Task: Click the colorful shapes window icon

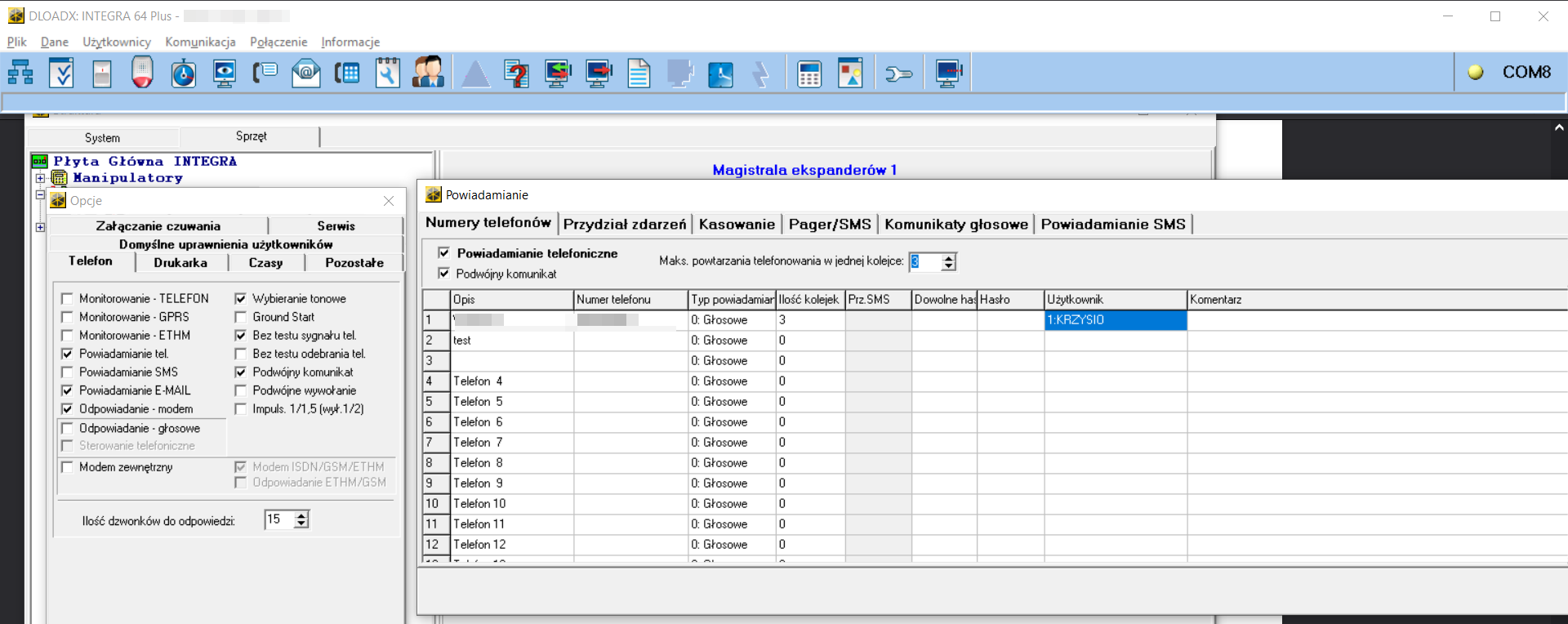Action: tap(850, 73)
